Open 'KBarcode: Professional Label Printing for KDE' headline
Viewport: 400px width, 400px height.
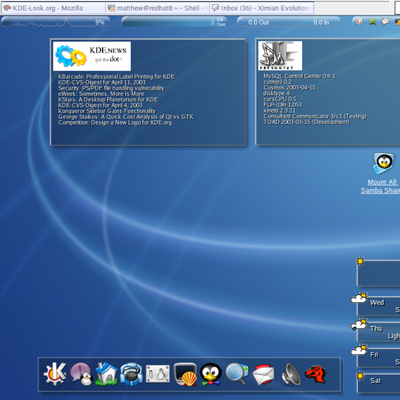tap(116, 77)
